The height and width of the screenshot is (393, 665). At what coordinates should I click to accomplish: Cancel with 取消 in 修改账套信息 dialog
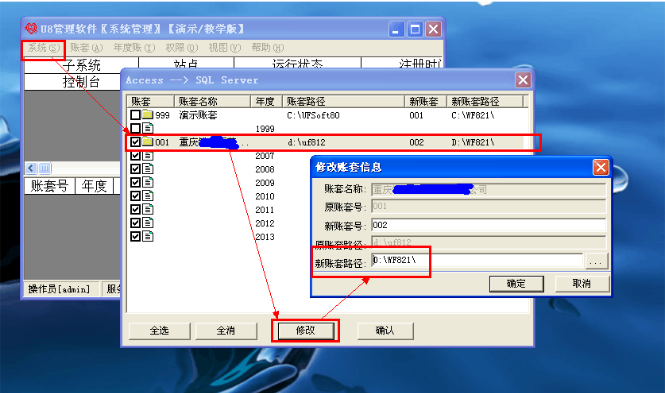(582, 284)
